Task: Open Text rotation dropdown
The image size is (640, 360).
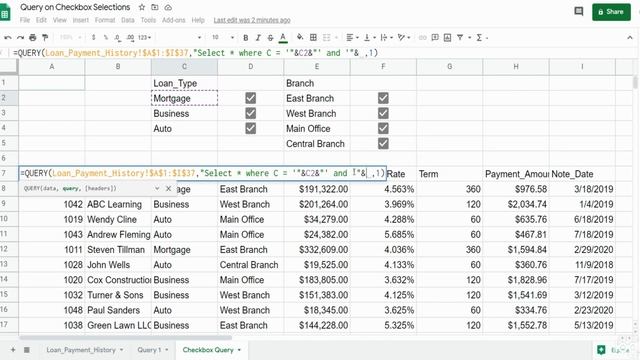Action: [404, 38]
